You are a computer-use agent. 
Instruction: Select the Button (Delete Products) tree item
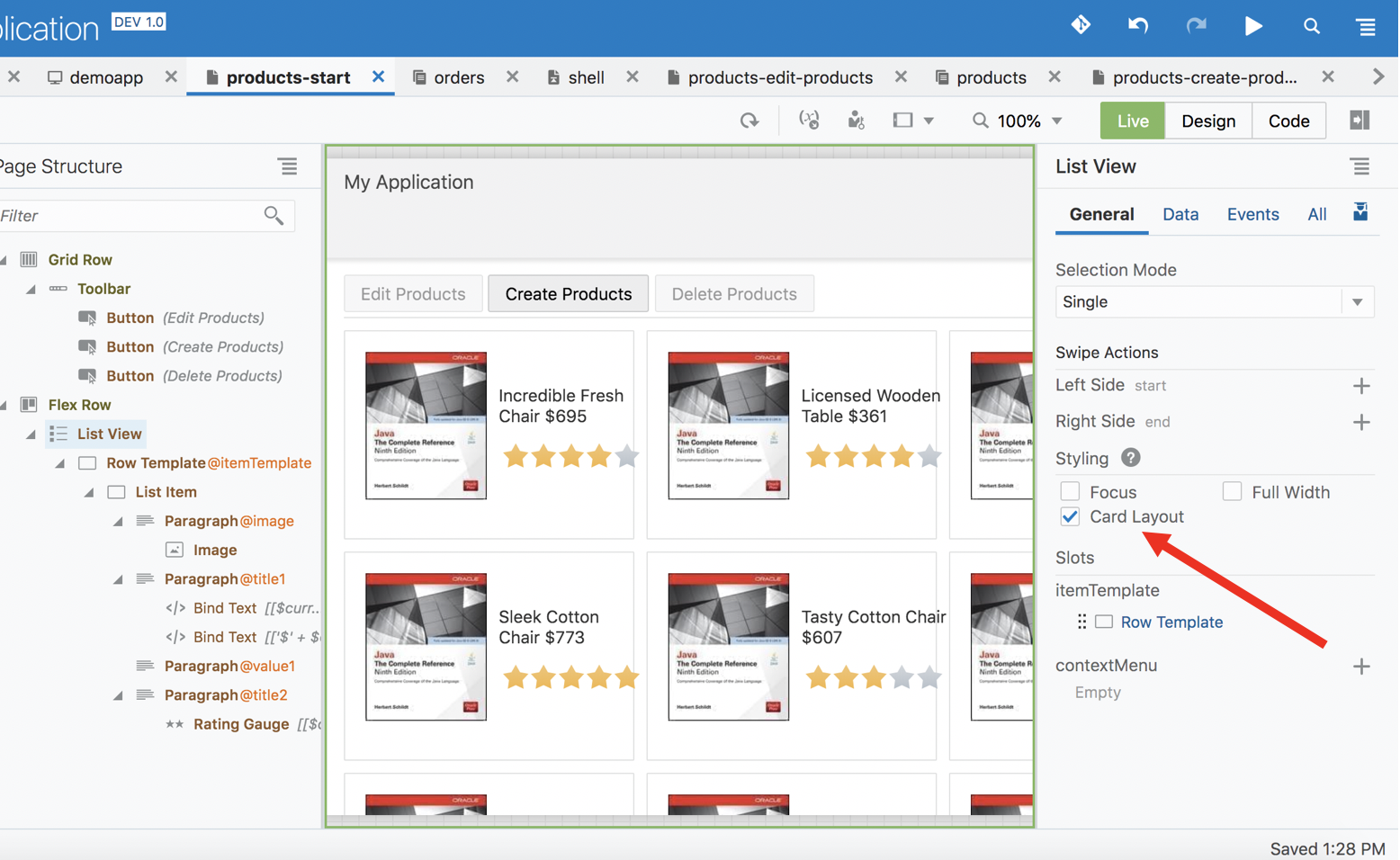(194, 376)
